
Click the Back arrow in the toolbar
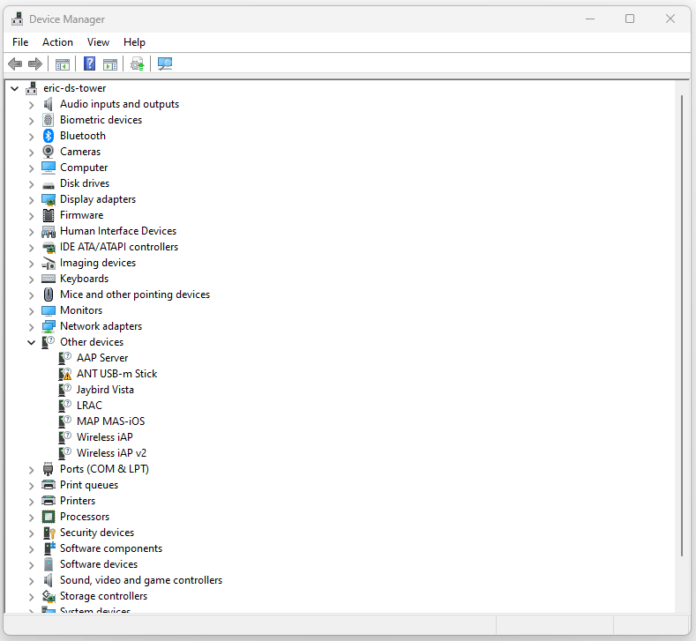pyautogui.click(x=15, y=64)
